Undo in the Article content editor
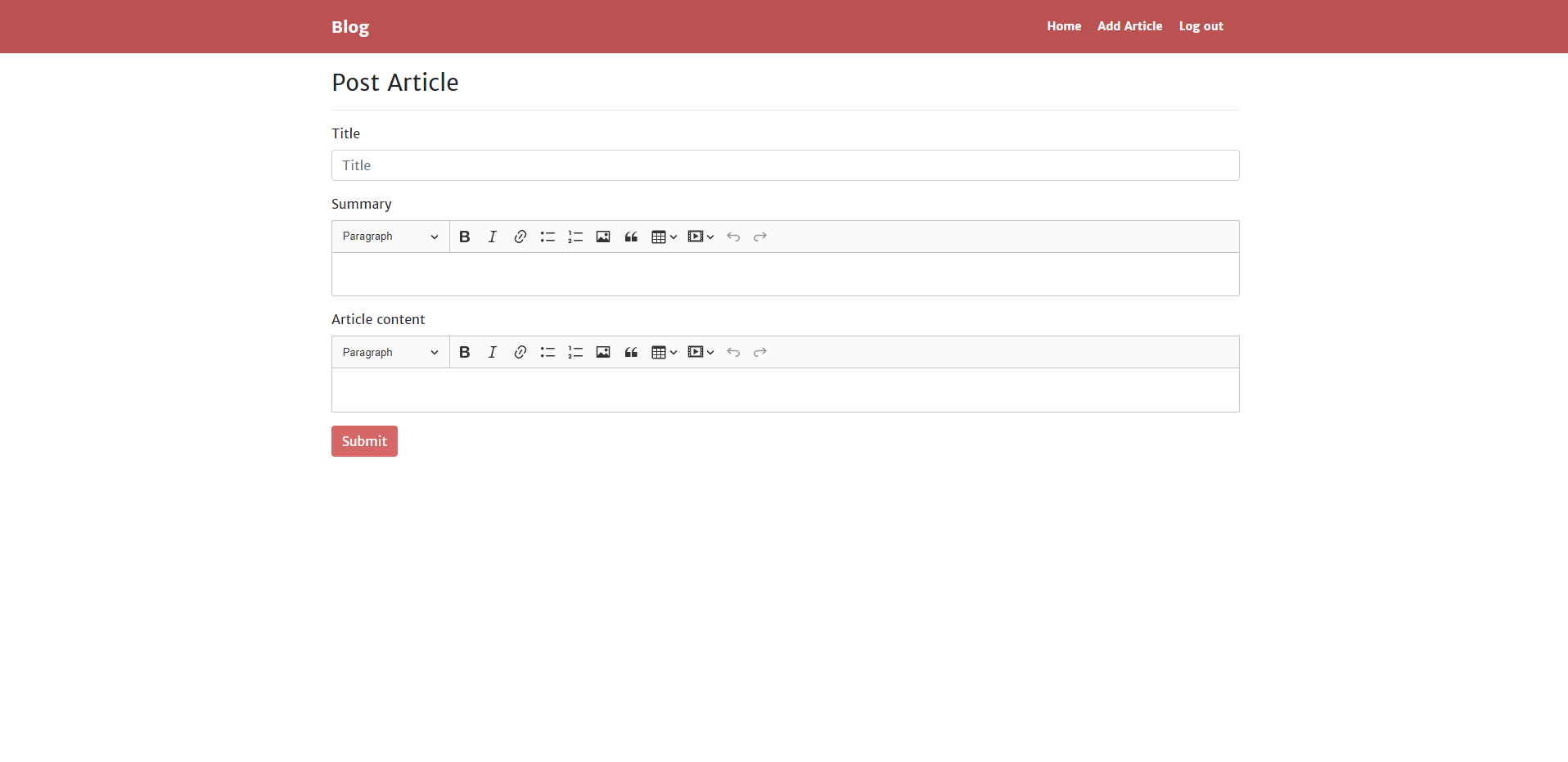This screenshot has height=762, width=1568. pyautogui.click(x=733, y=352)
